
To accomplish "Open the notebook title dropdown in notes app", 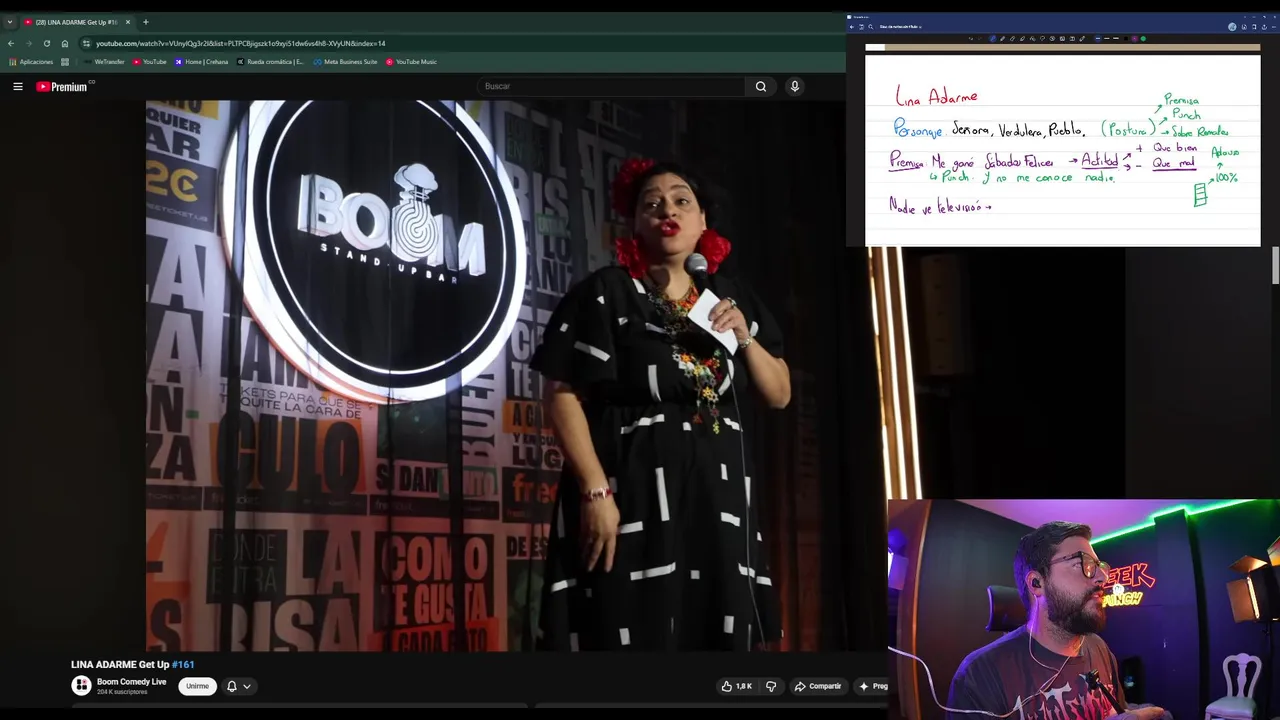I will click(x=901, y=27).
